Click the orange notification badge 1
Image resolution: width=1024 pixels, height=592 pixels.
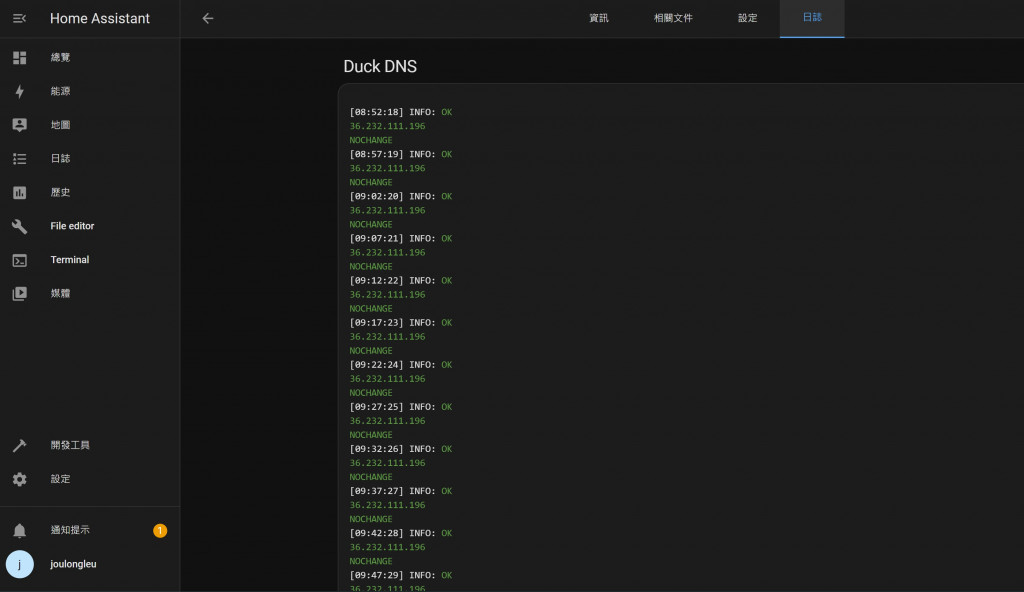(160, 531)
